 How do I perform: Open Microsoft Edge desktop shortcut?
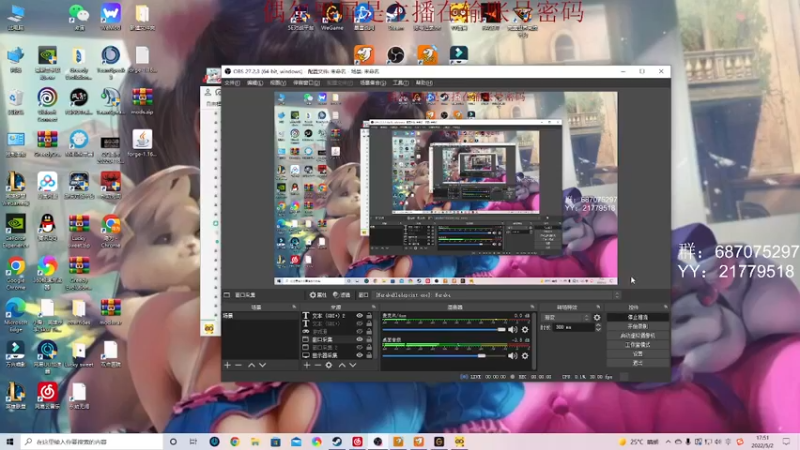point(16,315)
